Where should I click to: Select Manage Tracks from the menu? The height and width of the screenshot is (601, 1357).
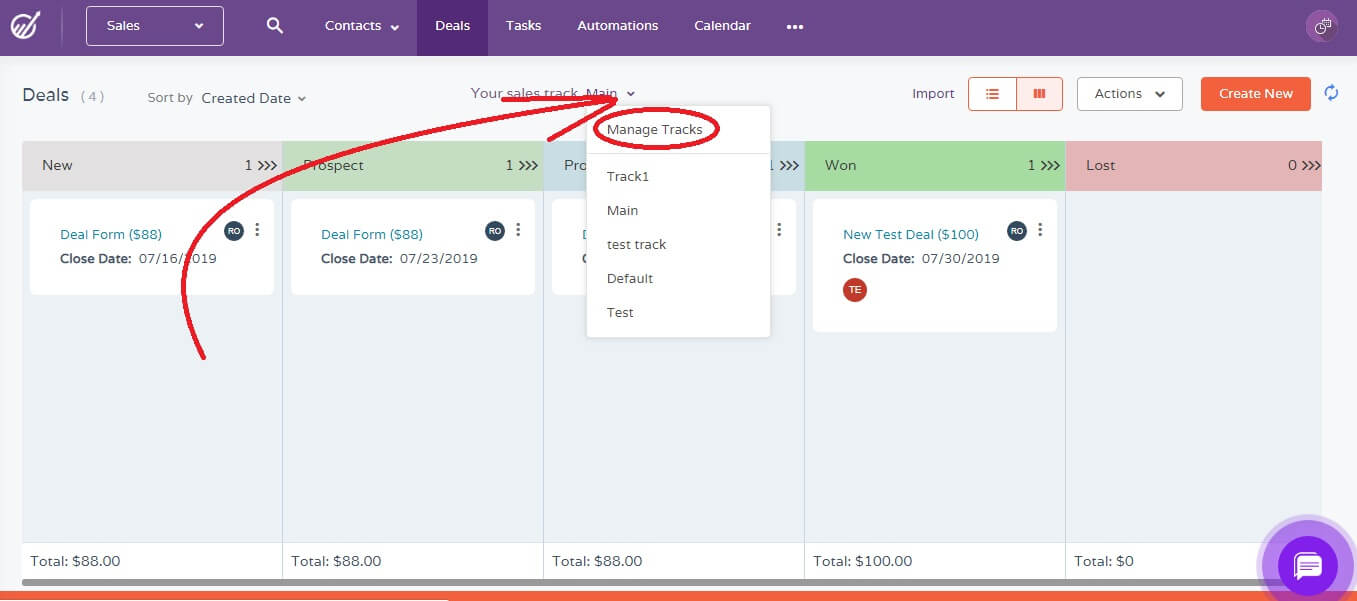tap(655, 129)
